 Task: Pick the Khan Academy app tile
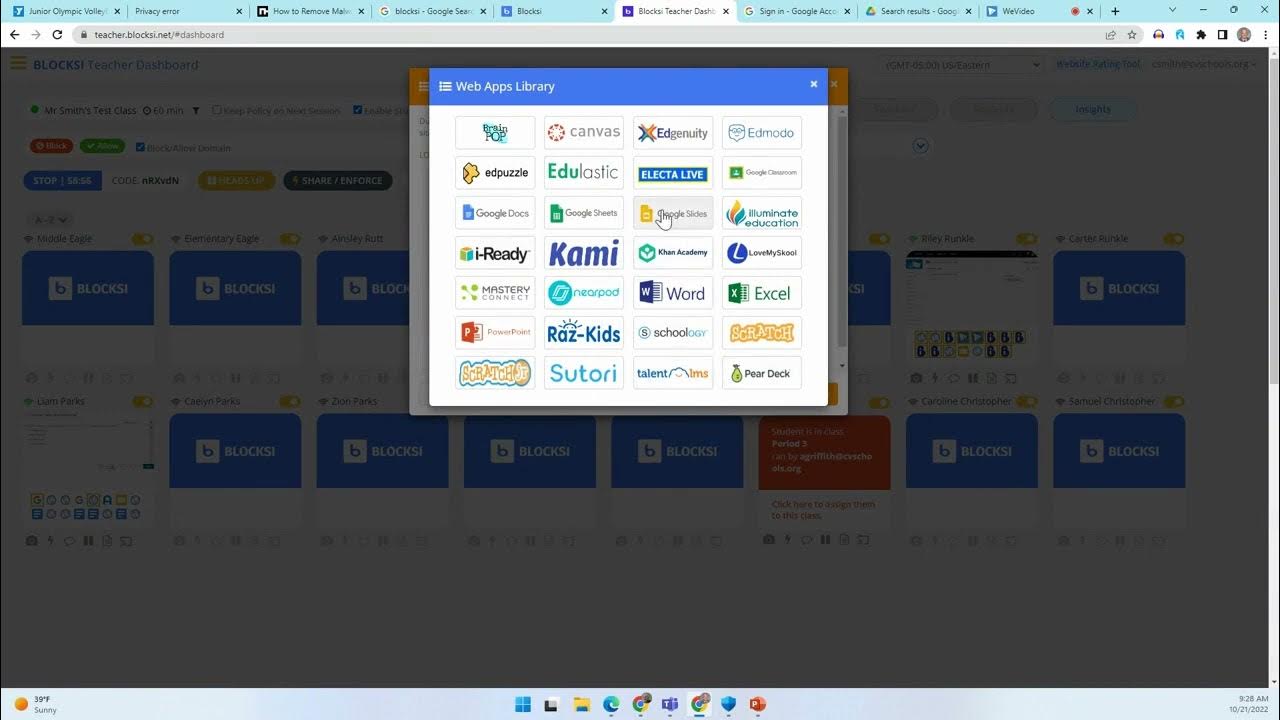coord(673,253)
